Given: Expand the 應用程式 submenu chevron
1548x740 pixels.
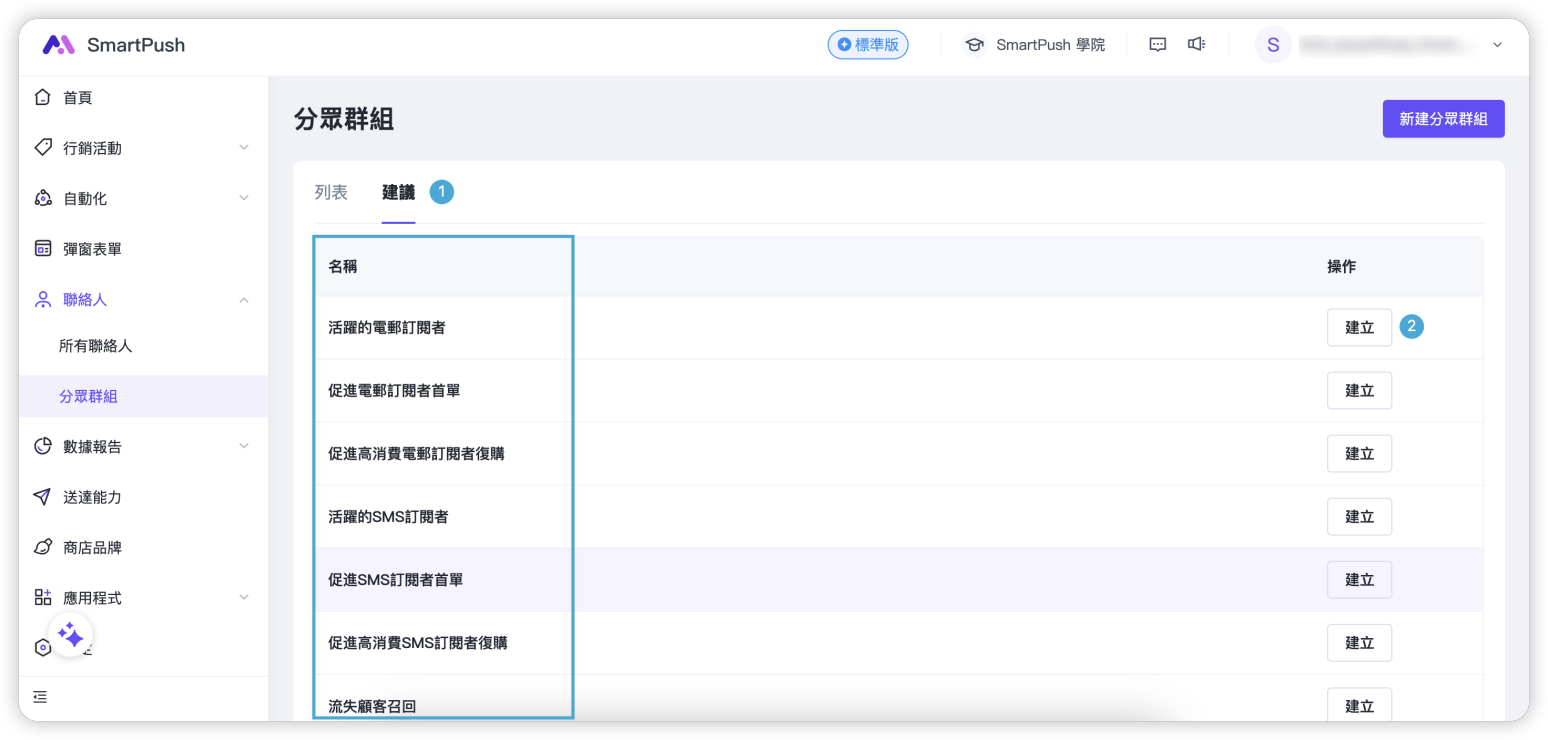Looking at the screenshot, I should tap(244, 598).
